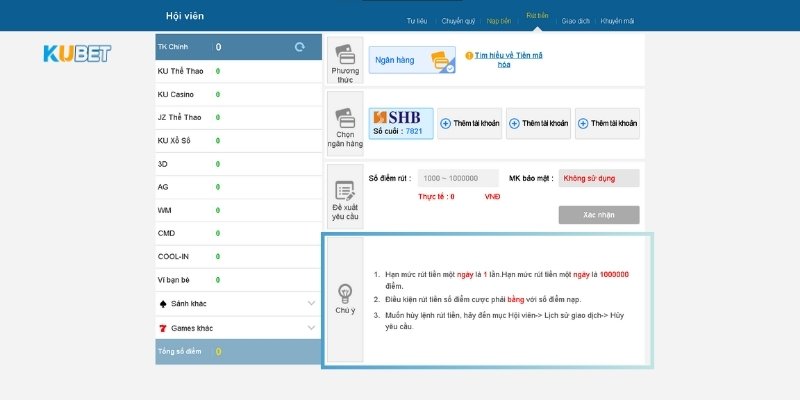800x400 pixels.
Task: Click the plus icon on third Thêm tài khoản
Action: pyautogui.click(x=583, y=123)
